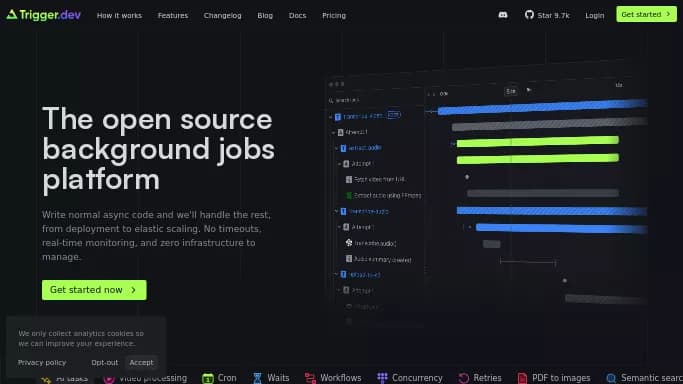This screenshot has height=384, width=683.
Task: Select the Workflows icon tab
Action: 333,378
